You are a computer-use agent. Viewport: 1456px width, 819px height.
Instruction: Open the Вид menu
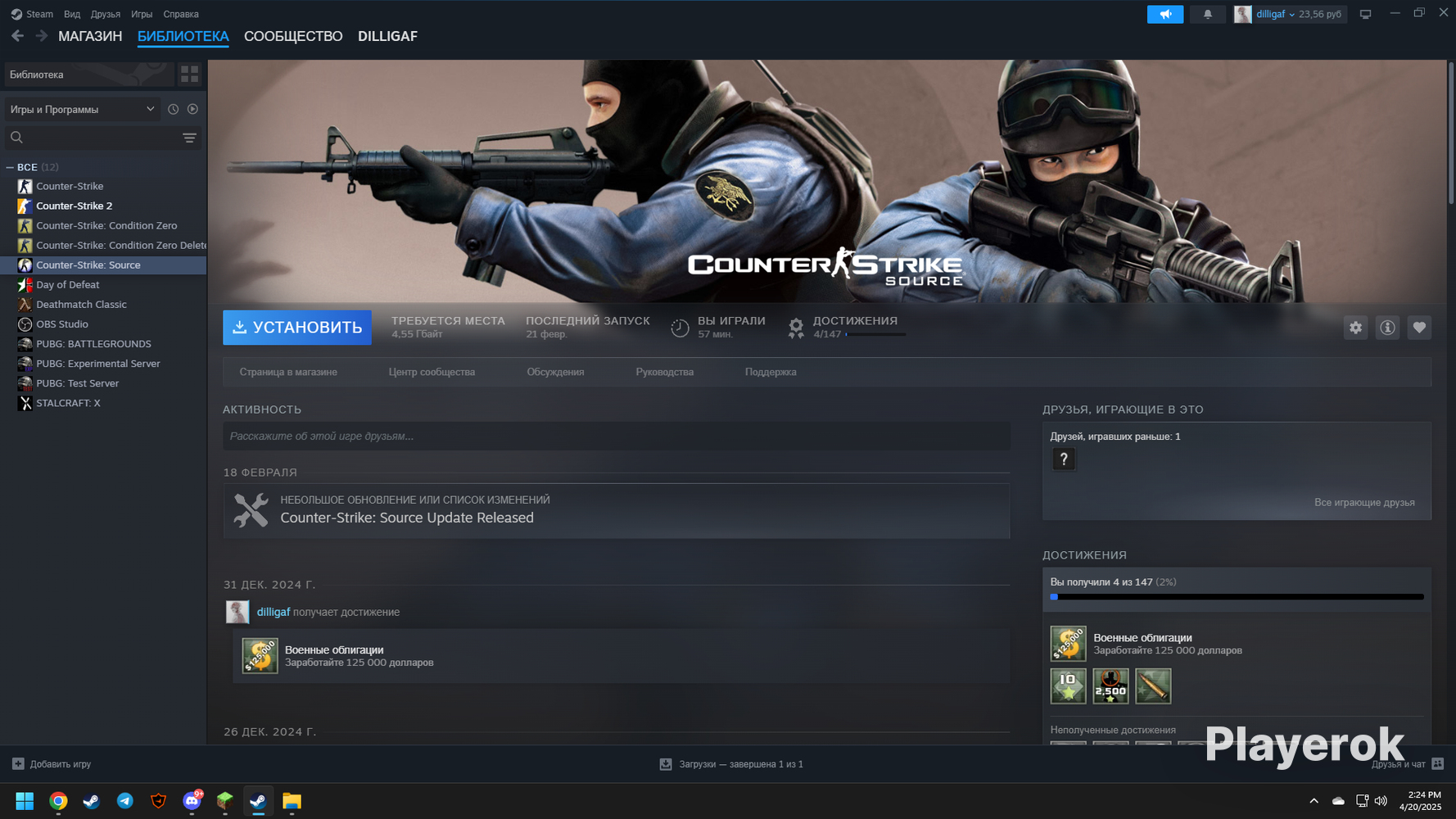[72, 14]
